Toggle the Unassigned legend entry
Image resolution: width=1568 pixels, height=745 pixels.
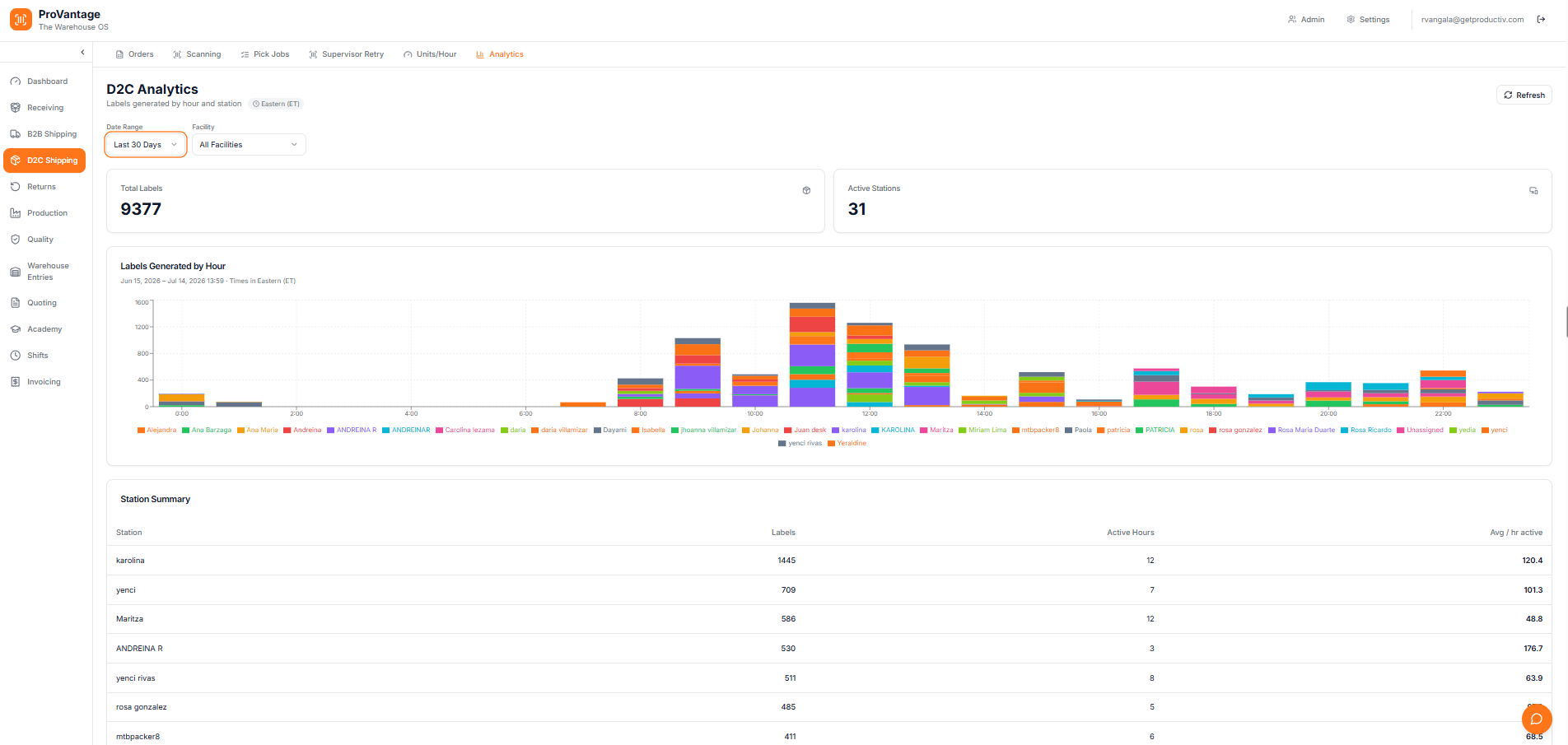(x=1421, y=430)
